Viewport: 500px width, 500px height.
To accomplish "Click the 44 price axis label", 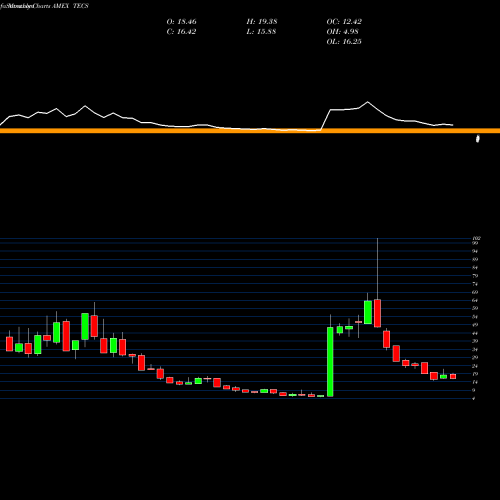I will coord(475,333).
